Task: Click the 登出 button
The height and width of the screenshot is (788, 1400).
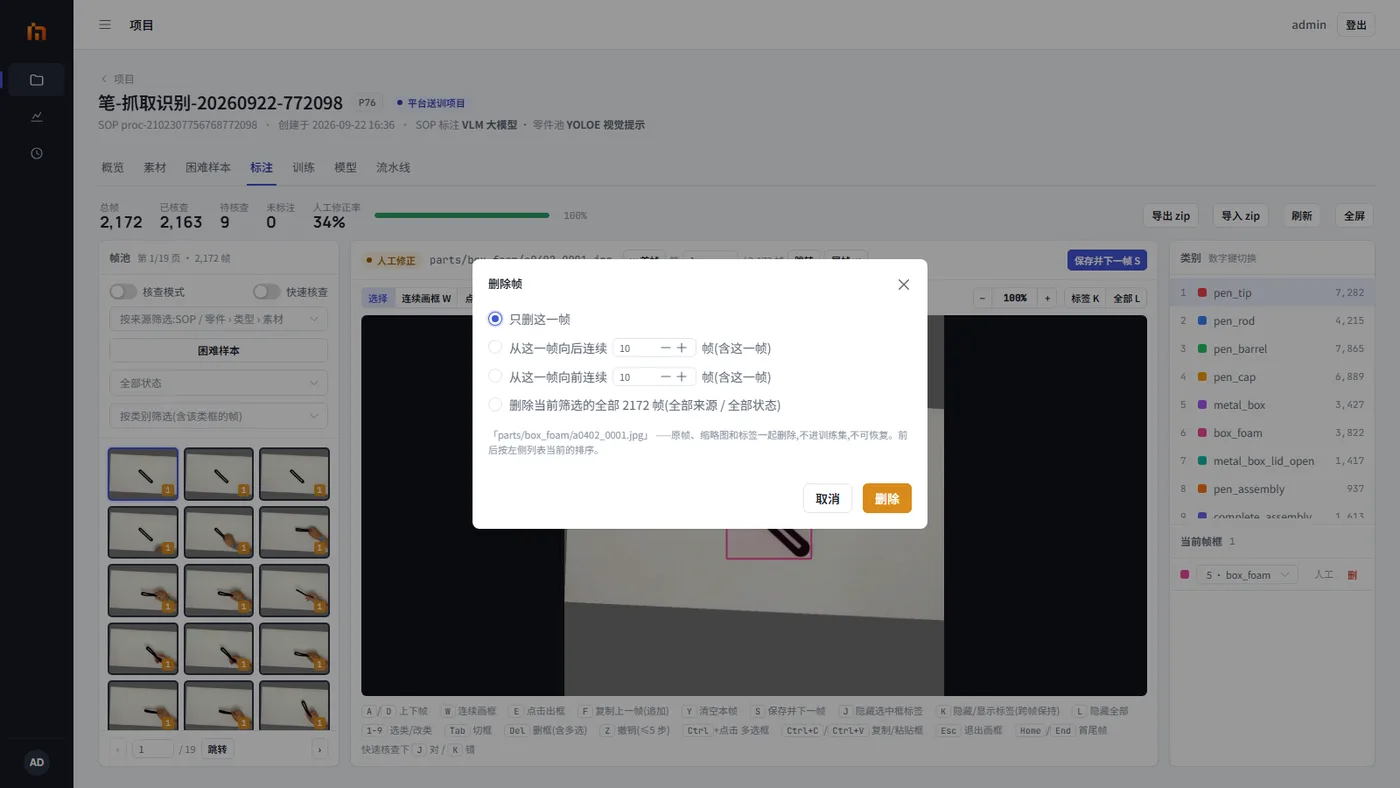Action: point(1356,25)
